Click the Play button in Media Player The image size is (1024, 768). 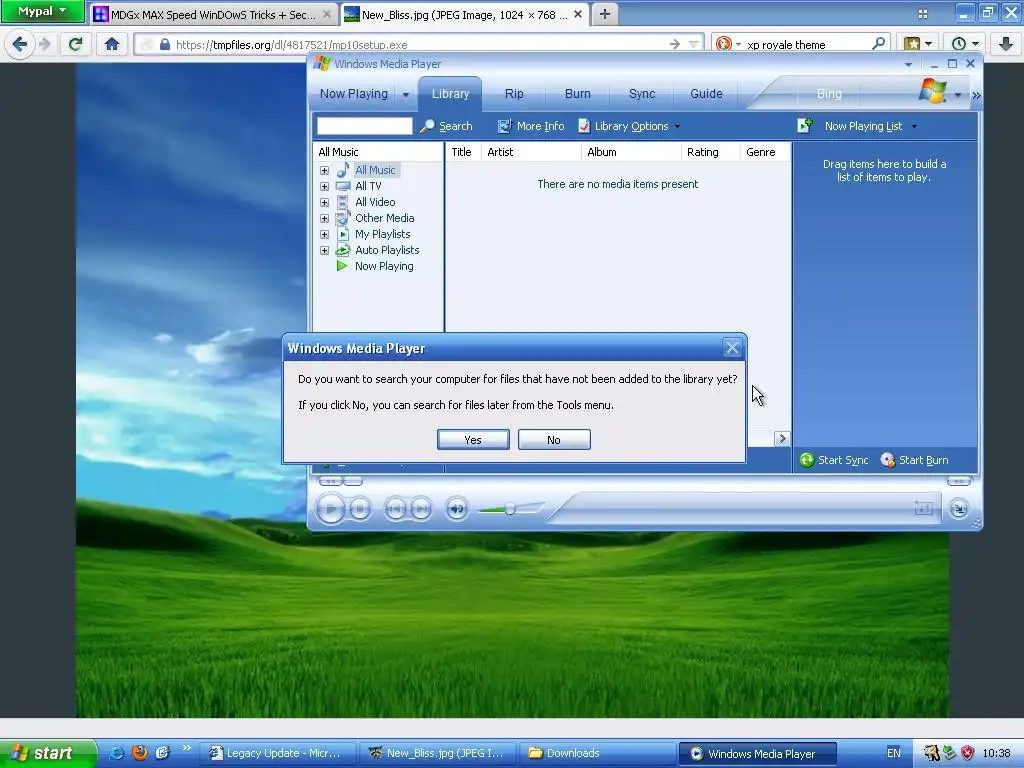pyautogui.click(x=330, y=508)
